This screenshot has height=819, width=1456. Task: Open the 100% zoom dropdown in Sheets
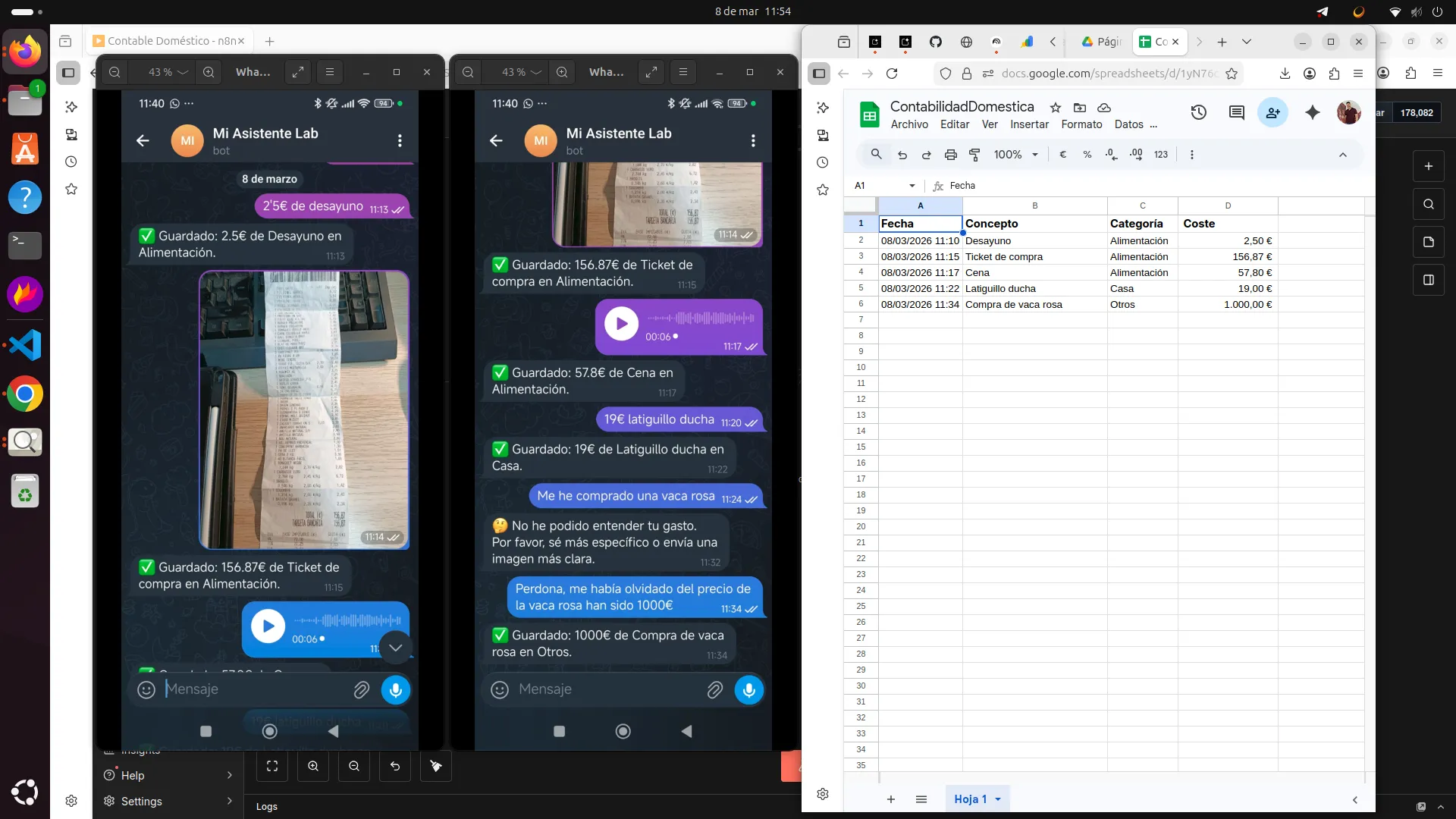point(1015,155)
